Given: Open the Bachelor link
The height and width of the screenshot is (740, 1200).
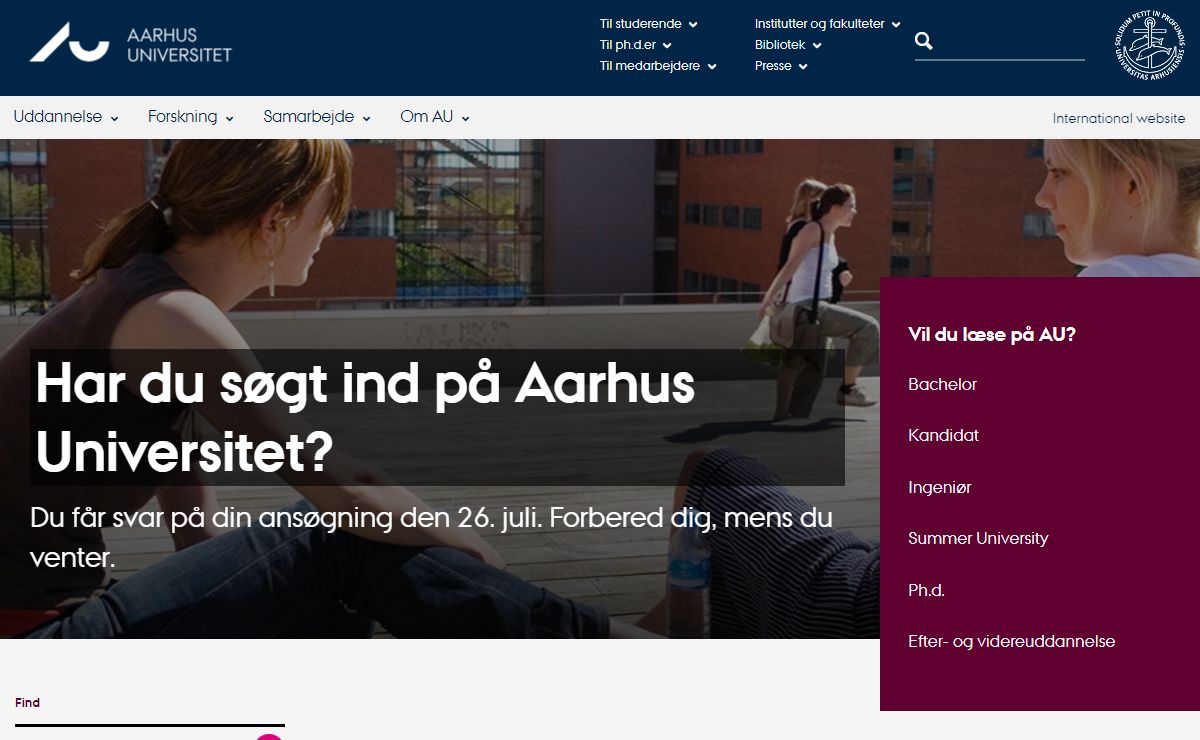Looking at the screenshot, I should coord(942,384).
